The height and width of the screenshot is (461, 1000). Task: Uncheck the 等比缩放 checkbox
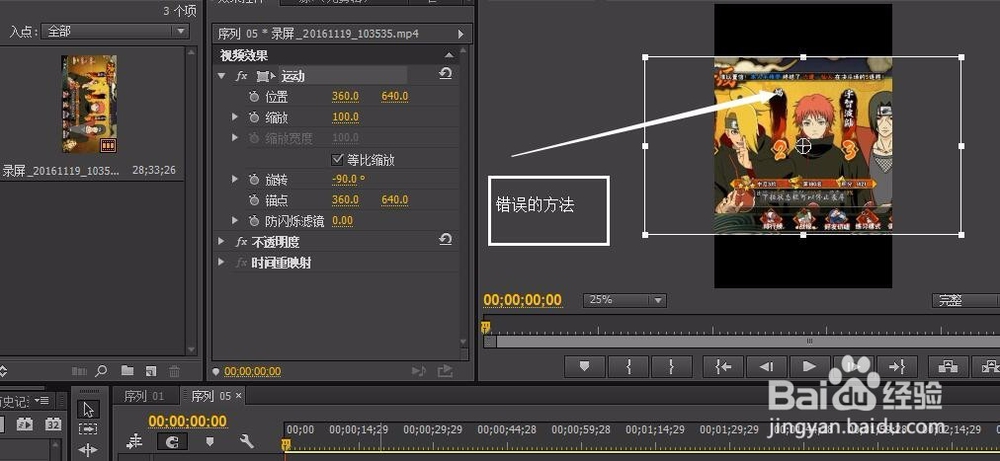point(337,159)
